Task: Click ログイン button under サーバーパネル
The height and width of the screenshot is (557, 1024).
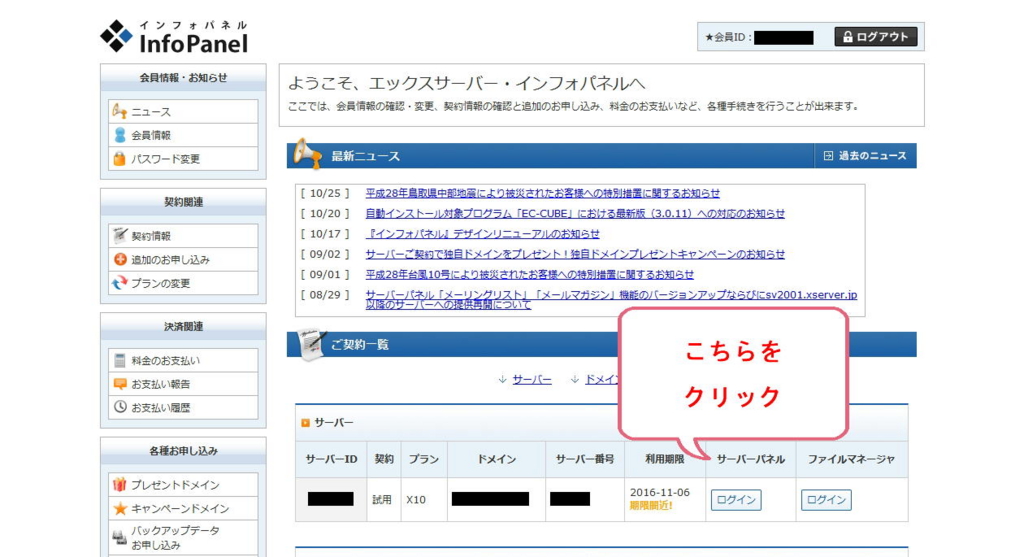Action: tap(736, 500)
